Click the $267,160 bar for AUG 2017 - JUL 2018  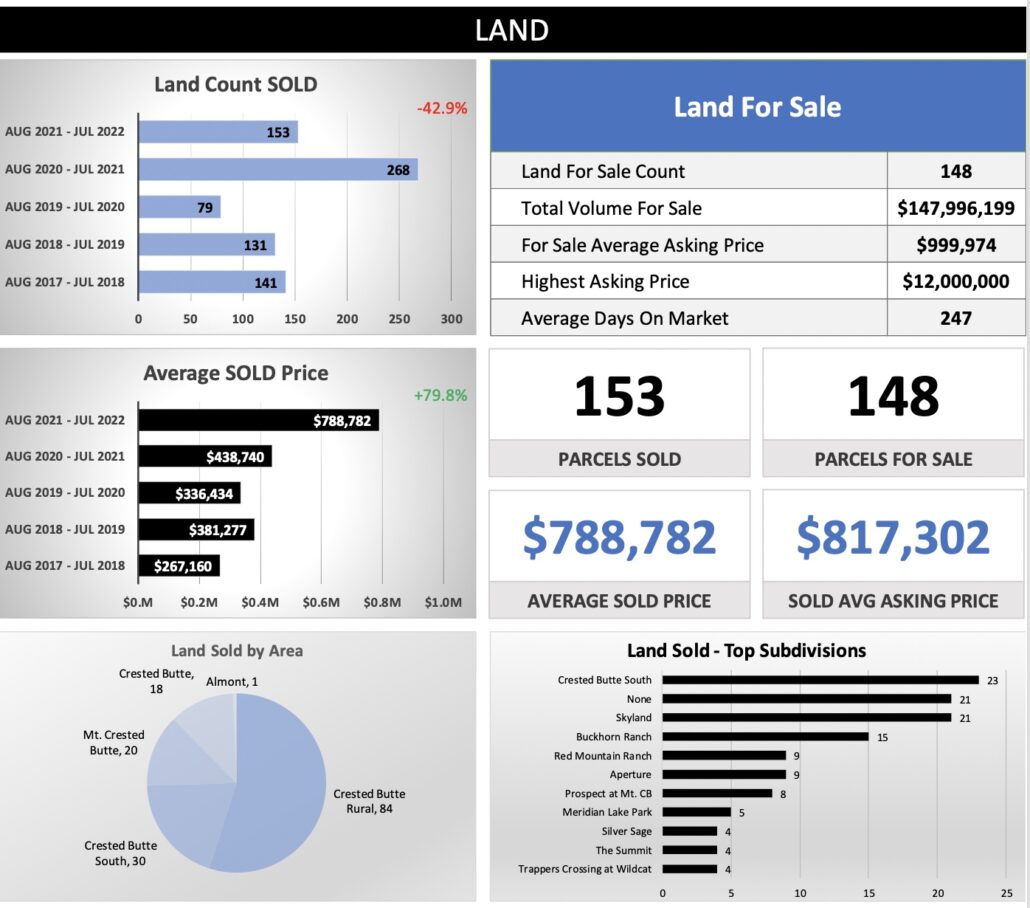[x=178, y=566]
